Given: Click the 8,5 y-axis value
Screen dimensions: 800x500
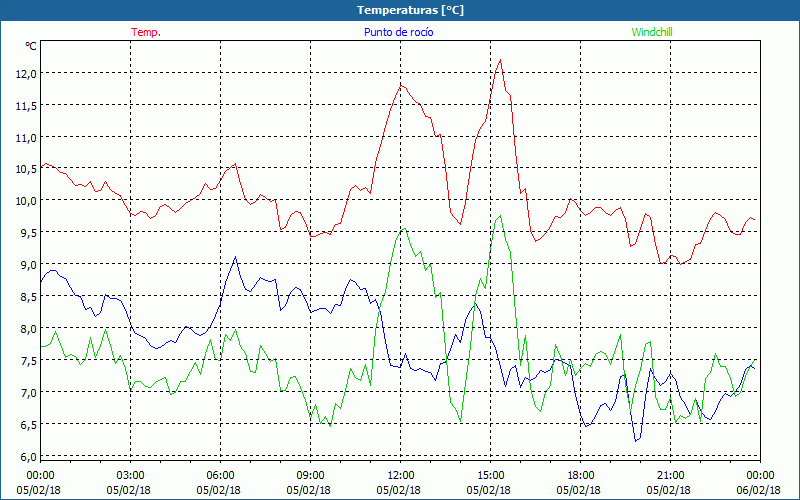Looking at the screenshot, I should click(x=29, y=296).
